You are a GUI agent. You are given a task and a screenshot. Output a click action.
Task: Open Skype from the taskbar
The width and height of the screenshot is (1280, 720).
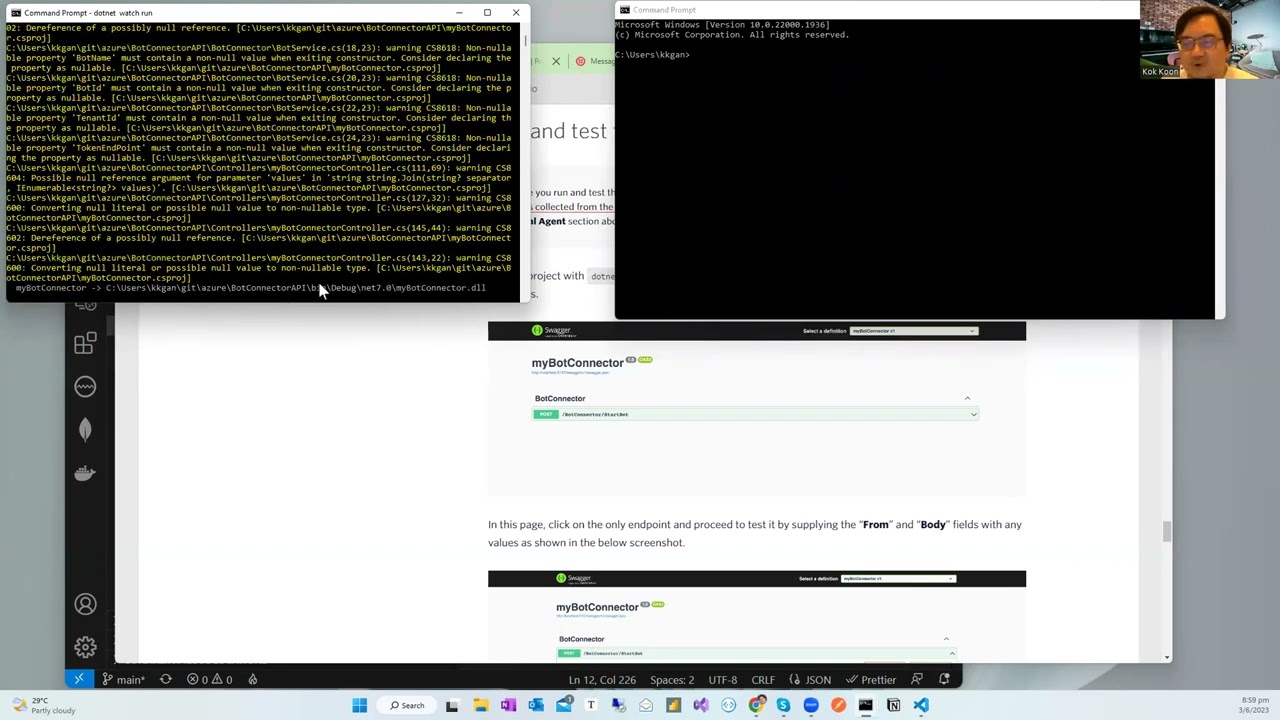tap(783, 705)
